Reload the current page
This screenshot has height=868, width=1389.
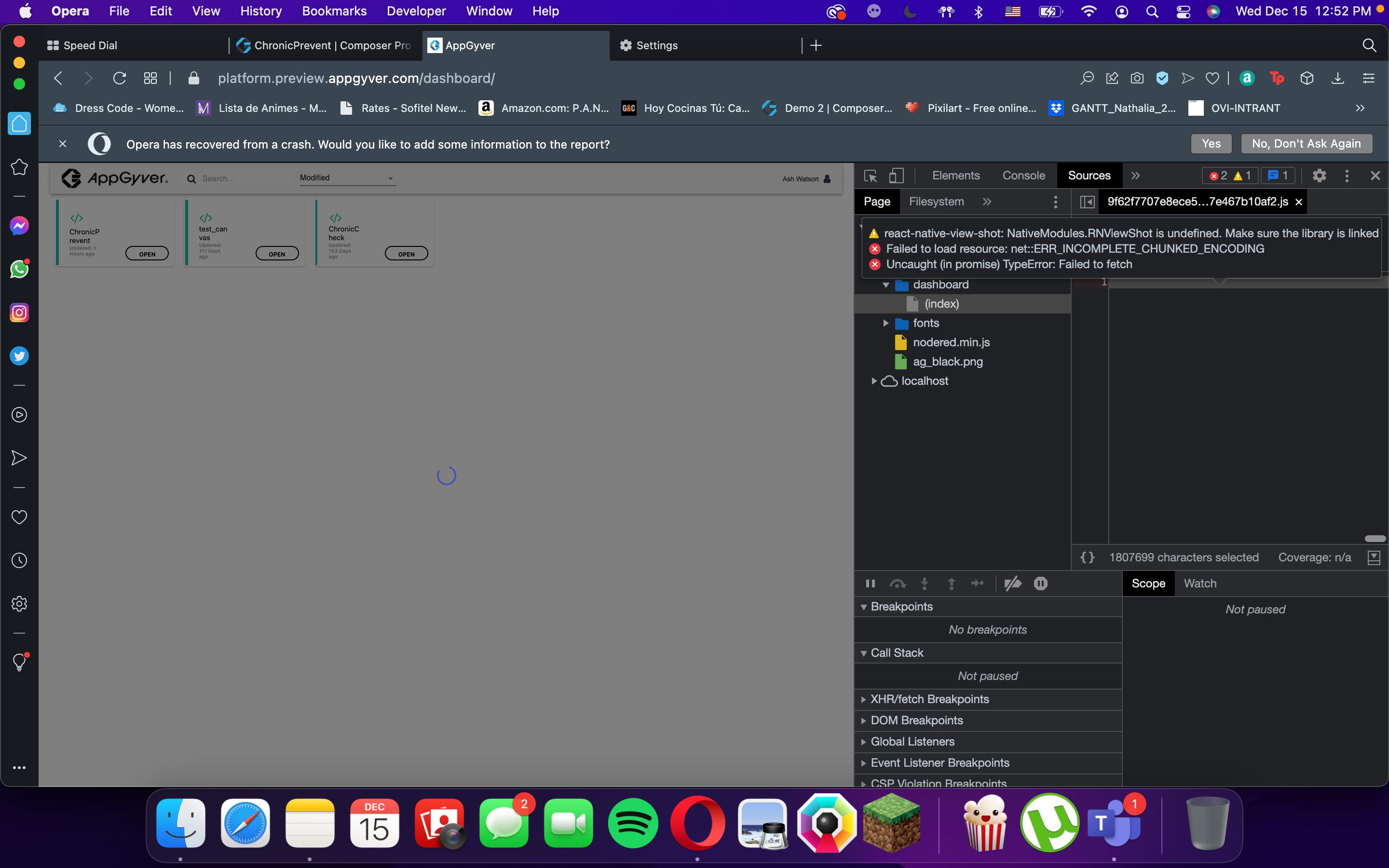[120, 78]
